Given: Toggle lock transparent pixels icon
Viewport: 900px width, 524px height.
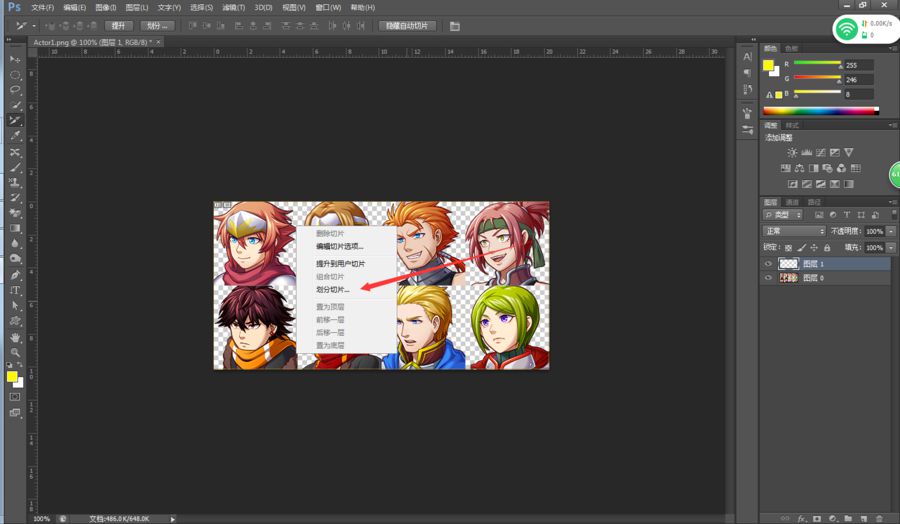Looking at the screenshot, I should (x=788, y=248).
